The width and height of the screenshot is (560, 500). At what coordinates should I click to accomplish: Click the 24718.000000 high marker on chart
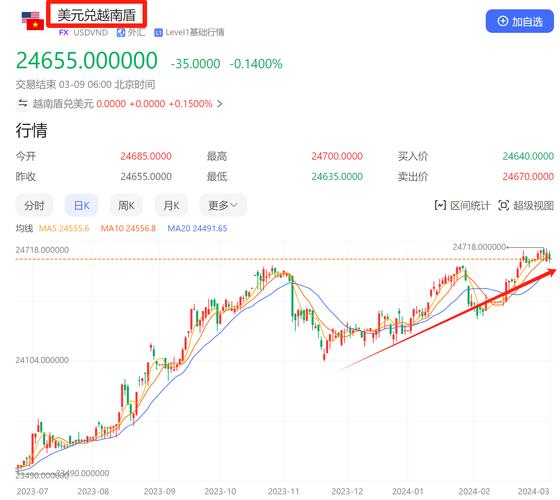point(479,247)
